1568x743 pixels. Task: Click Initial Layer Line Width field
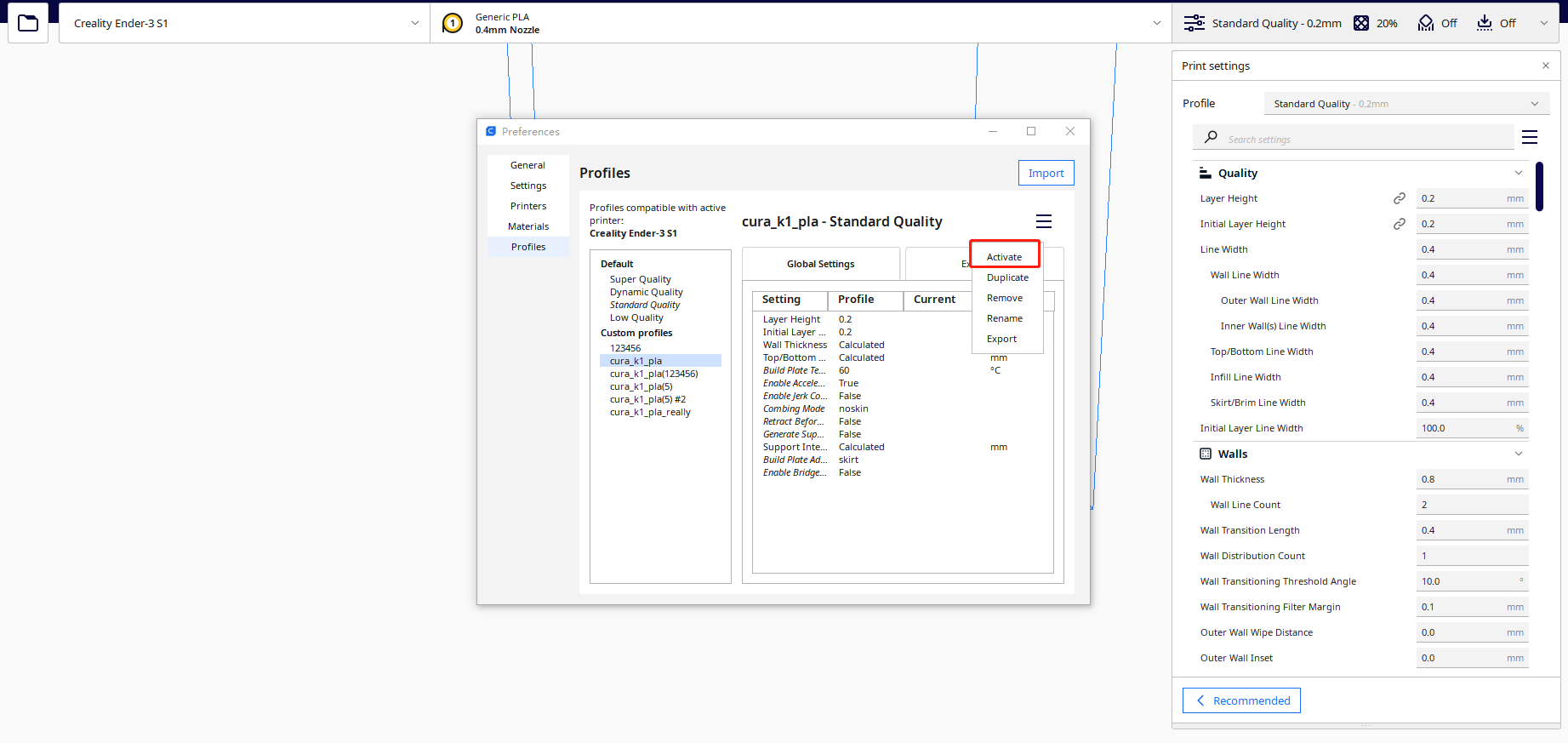click(x=1472, y=428)
